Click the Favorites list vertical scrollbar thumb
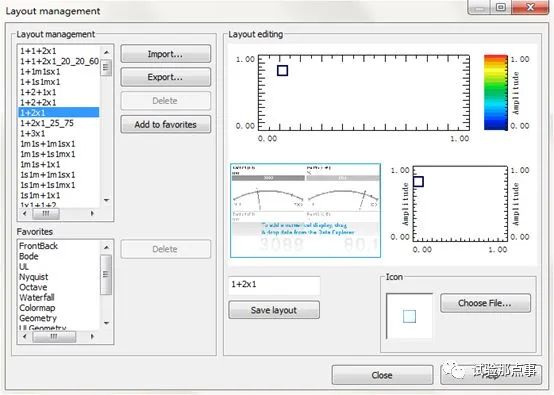 (x=106, y=275)
